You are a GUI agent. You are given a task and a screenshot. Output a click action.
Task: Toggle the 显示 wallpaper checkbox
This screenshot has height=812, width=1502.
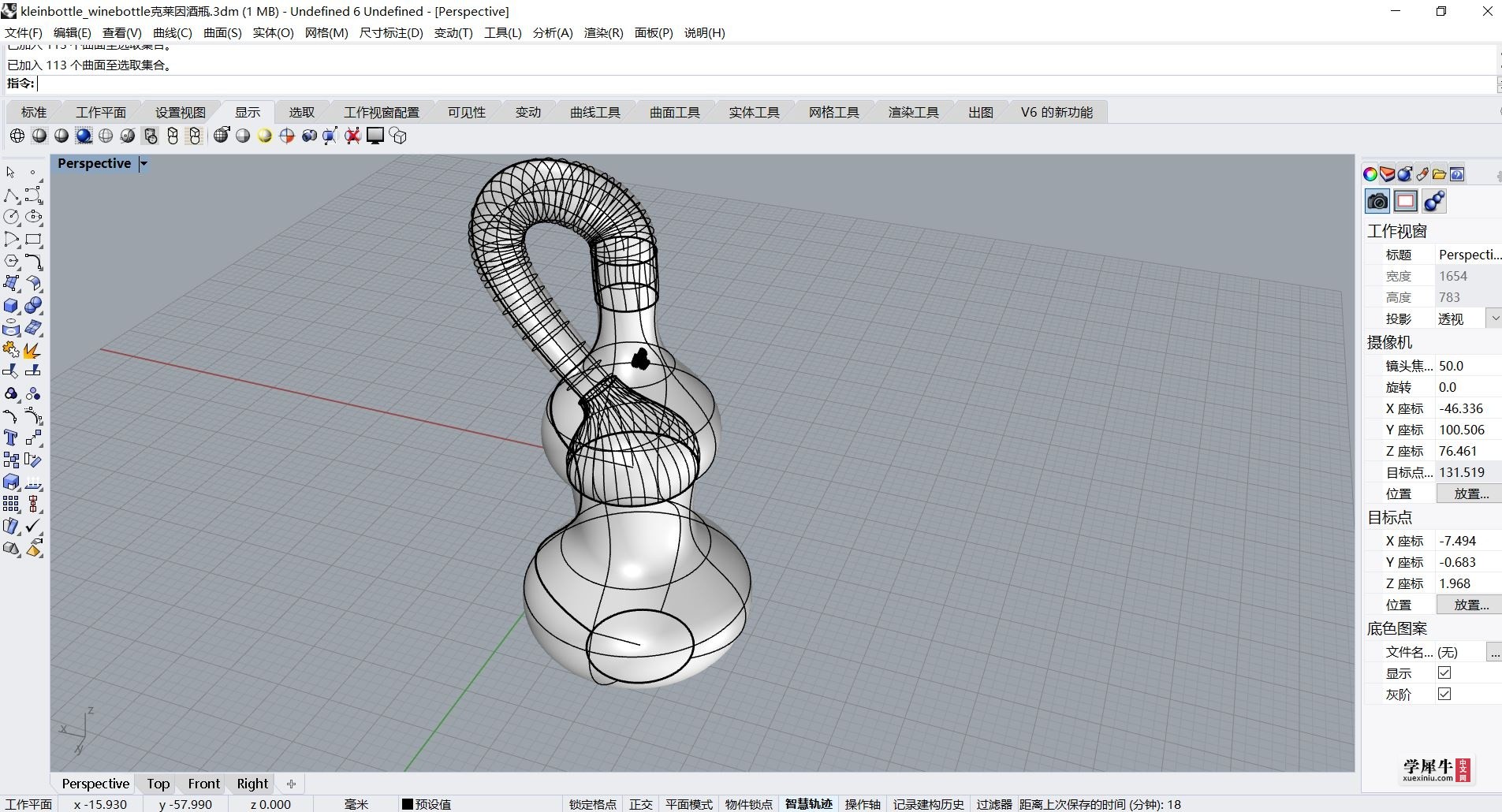coord(1444,672)
